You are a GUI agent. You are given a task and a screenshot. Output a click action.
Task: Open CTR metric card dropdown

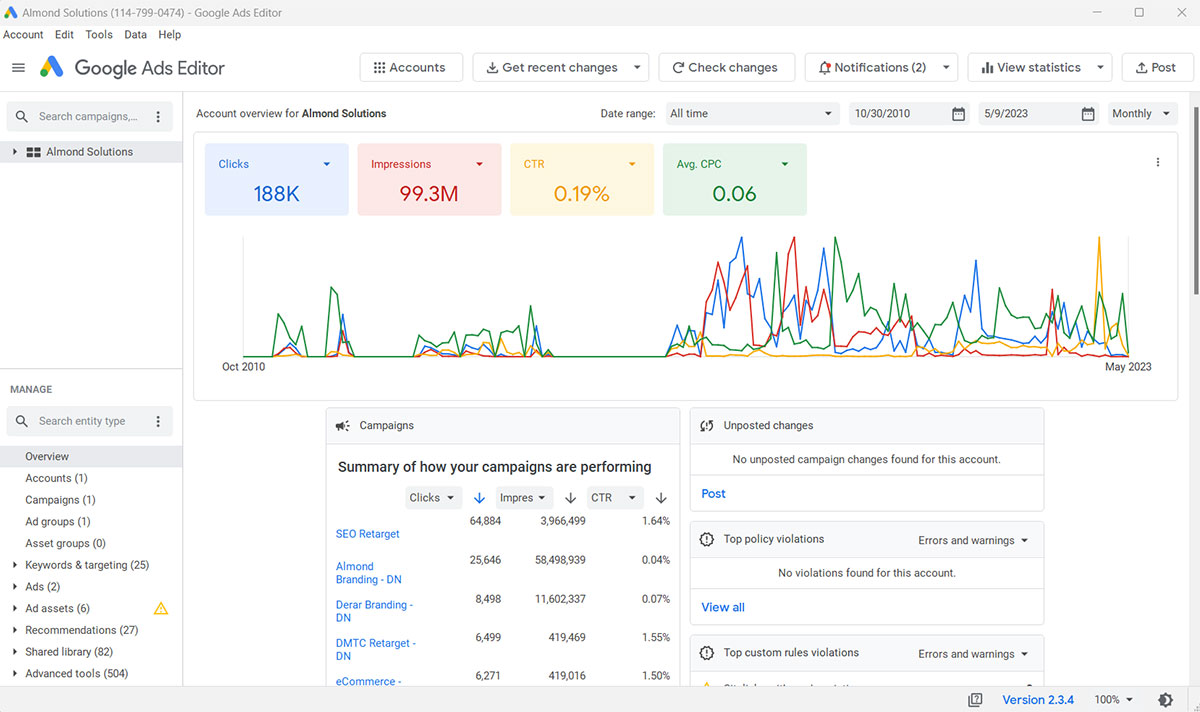pos(632,164)
